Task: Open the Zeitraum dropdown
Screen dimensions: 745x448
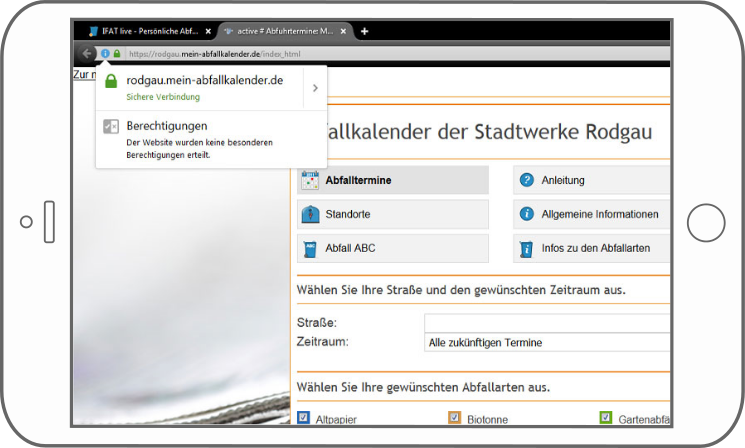Action: click(547, 342)
